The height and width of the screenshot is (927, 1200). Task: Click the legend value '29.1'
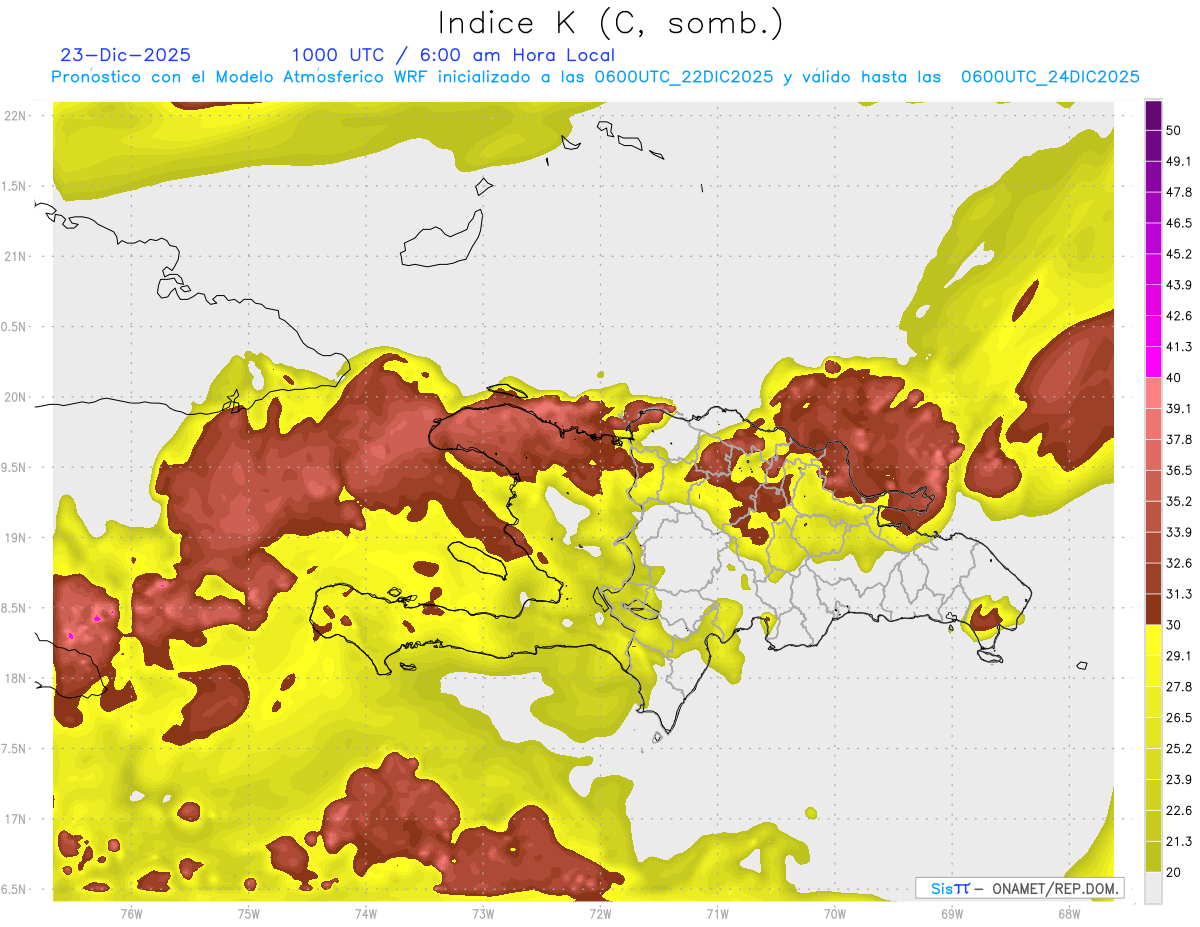[x=1178, y=656]
